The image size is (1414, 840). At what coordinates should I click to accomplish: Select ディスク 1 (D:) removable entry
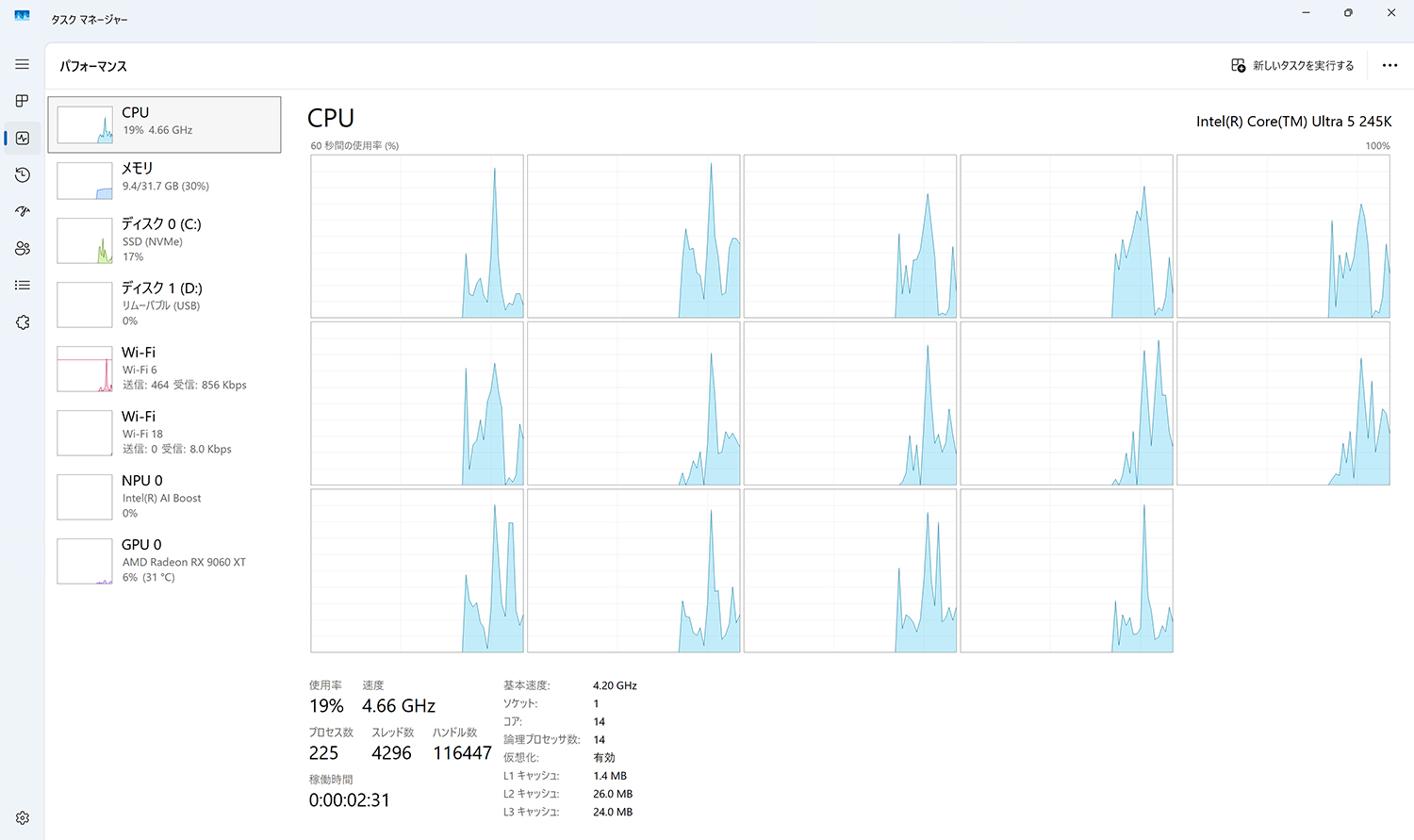point(164,304)
